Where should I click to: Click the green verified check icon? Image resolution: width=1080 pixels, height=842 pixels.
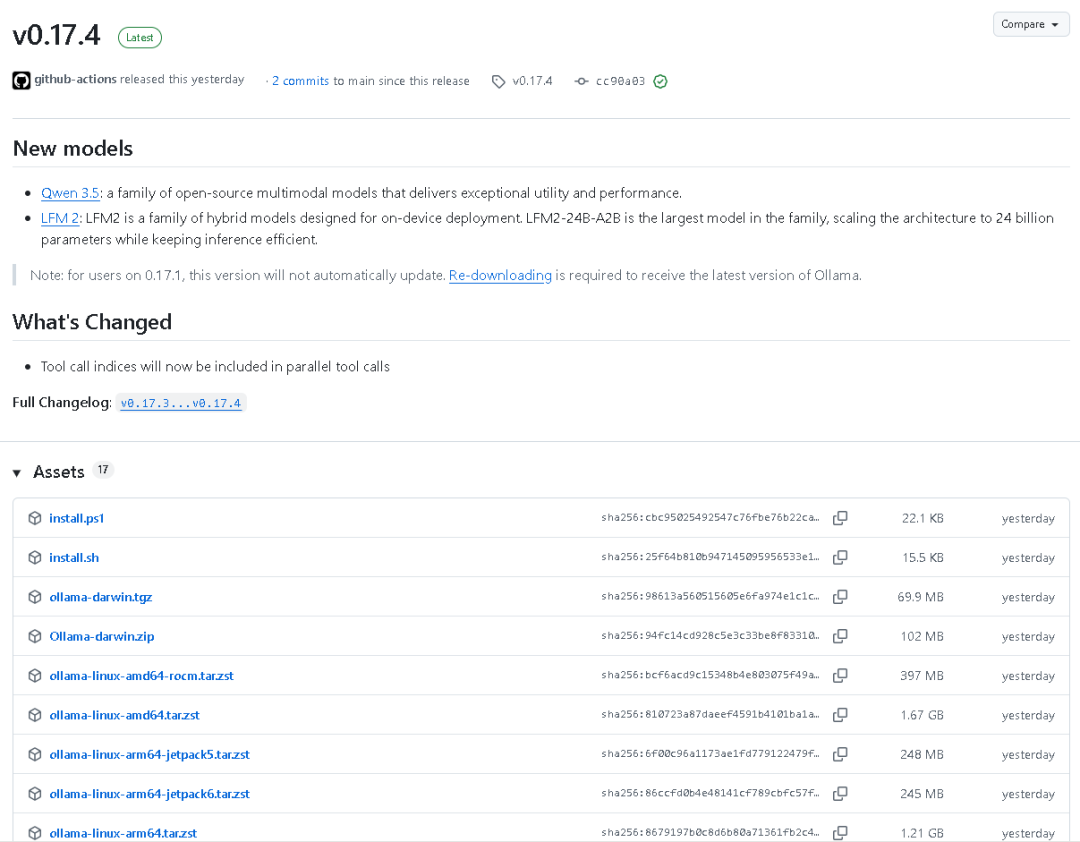(x=660, y=81)
